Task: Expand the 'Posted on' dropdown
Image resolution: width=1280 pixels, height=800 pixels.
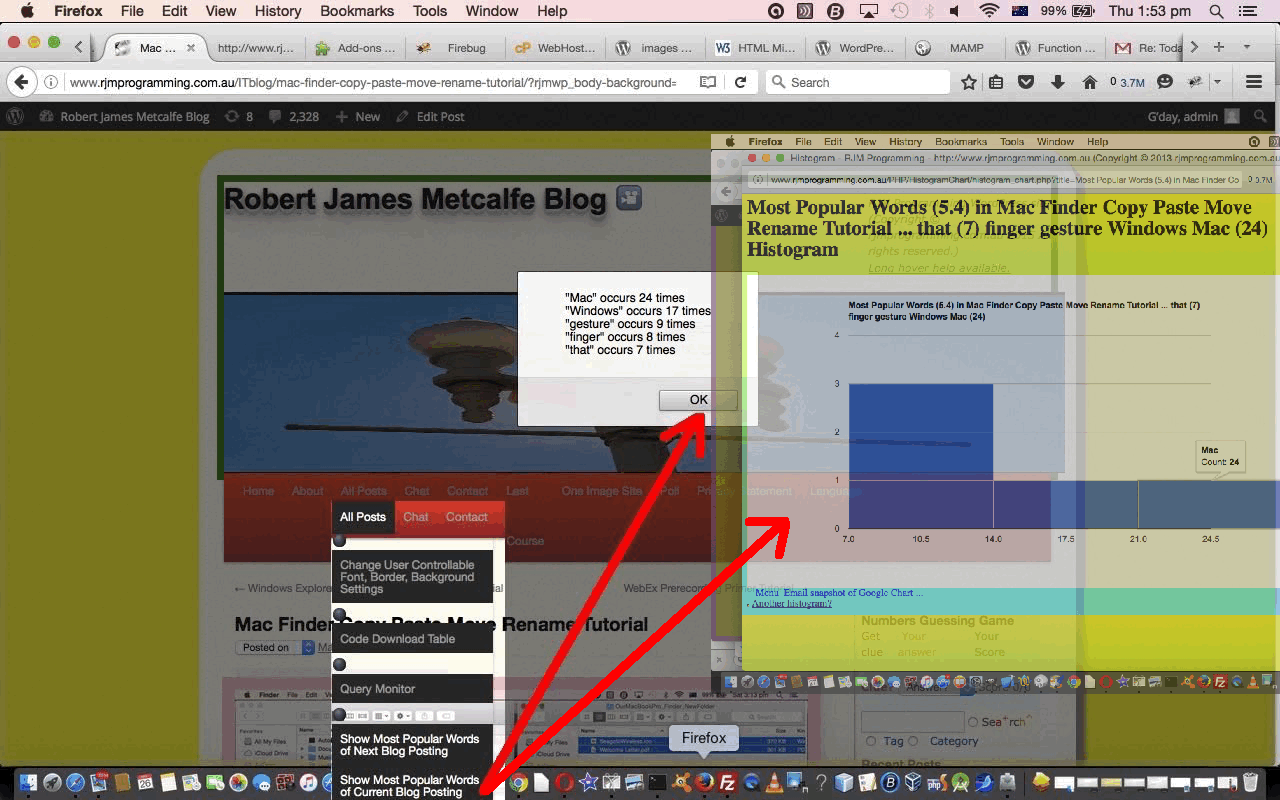Action: click(x=308, y=648)
